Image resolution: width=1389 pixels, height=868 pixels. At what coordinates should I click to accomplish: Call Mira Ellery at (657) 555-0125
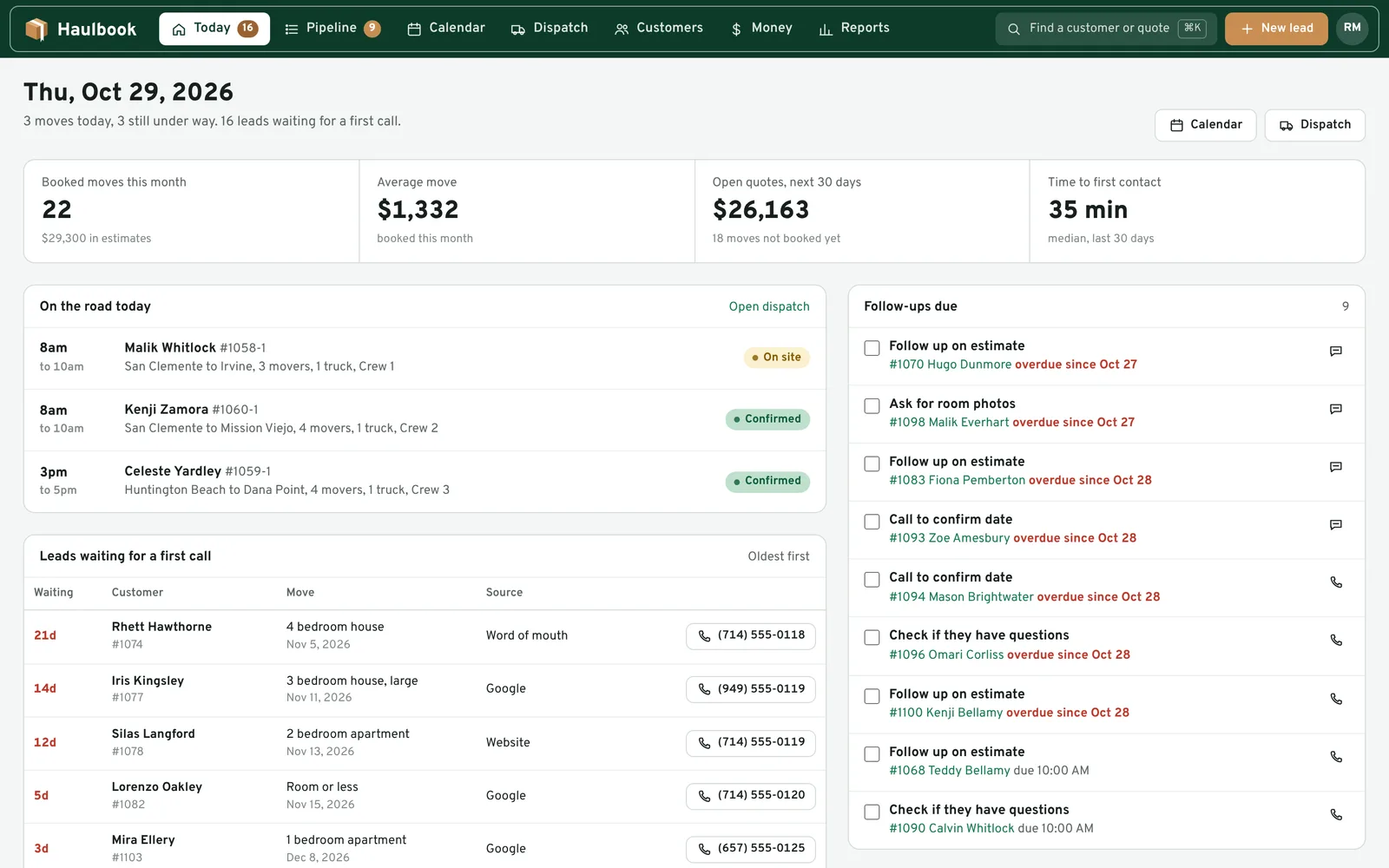pyautogui.click(x=751, y=848)
